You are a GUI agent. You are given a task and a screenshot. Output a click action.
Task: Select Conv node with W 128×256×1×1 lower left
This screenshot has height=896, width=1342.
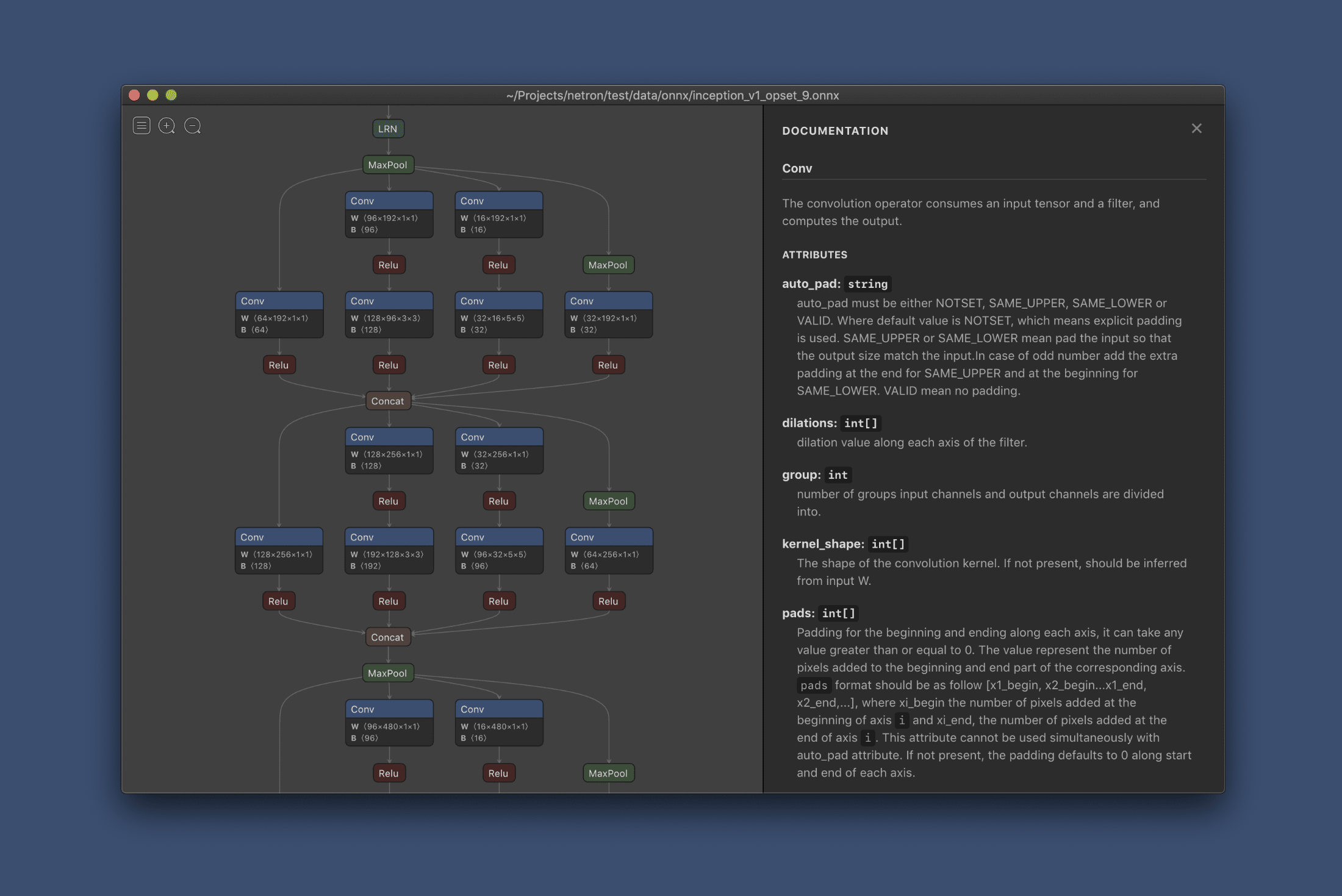click(279, 551)
